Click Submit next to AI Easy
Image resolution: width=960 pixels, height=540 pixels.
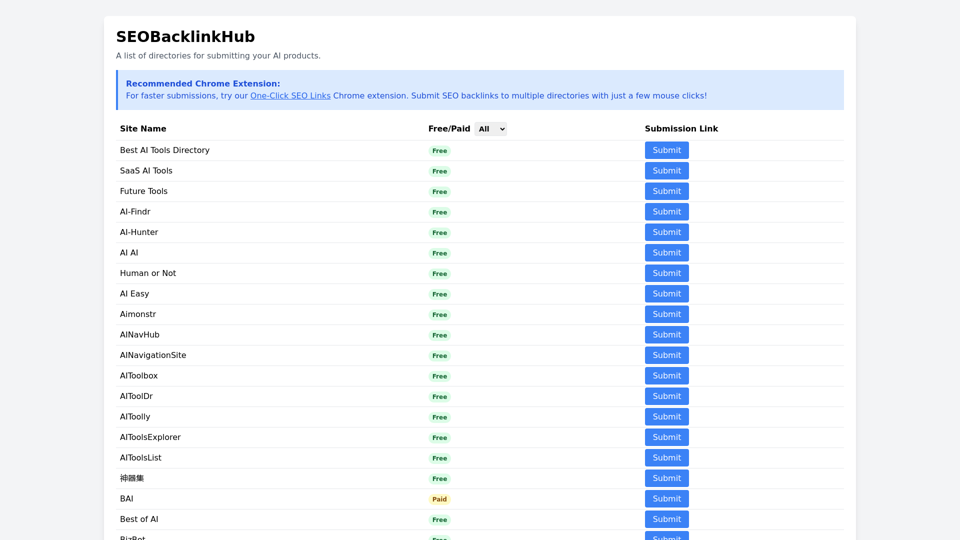coord(666,294)
